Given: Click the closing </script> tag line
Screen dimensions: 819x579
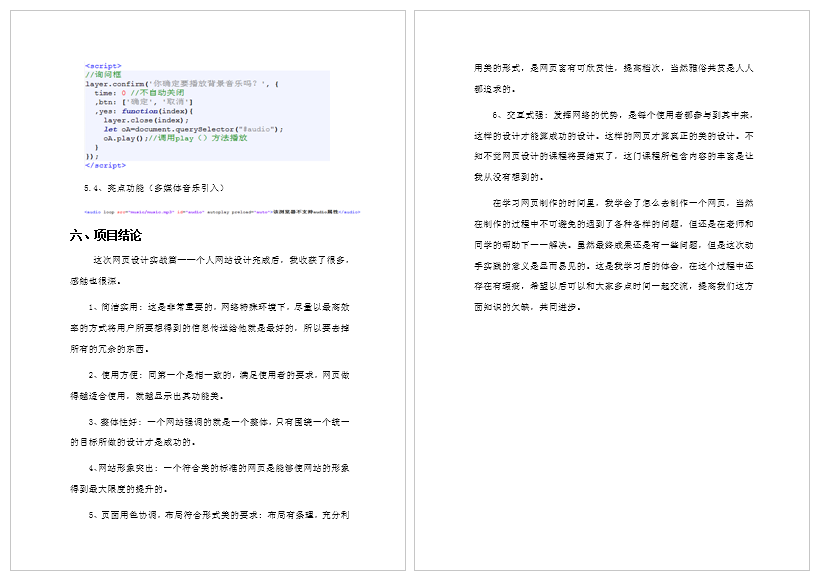Looking at the screenshot, I should pyautogui.click(x=106, y=166).
